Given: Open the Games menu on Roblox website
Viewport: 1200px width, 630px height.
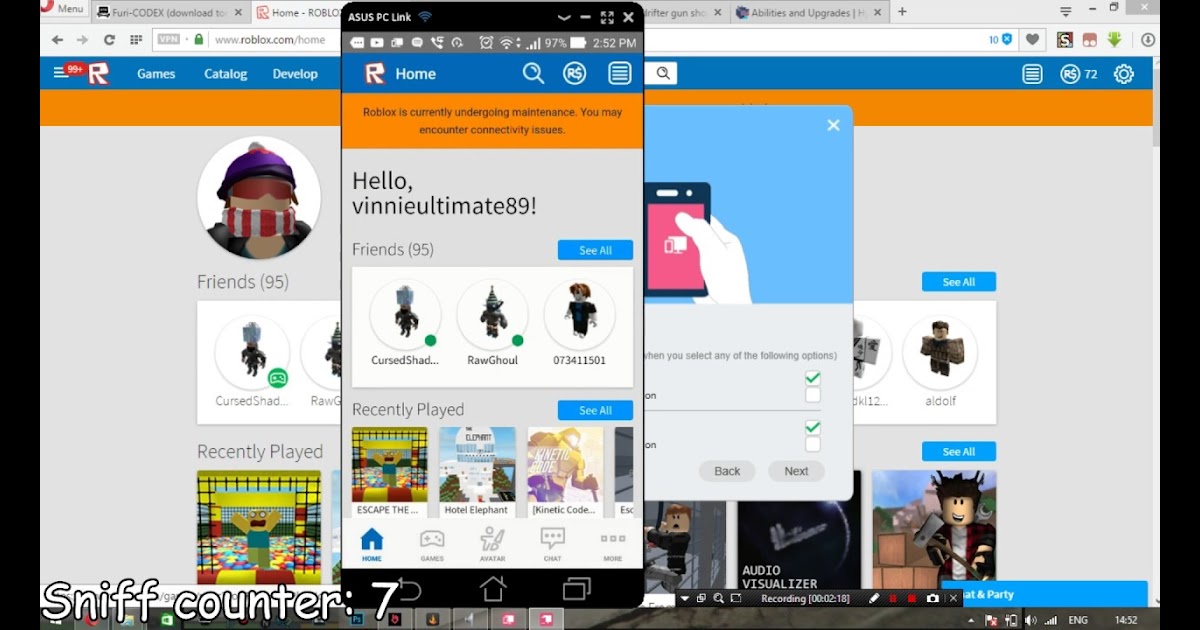Looking at the screenshot, I should (156, 74).
